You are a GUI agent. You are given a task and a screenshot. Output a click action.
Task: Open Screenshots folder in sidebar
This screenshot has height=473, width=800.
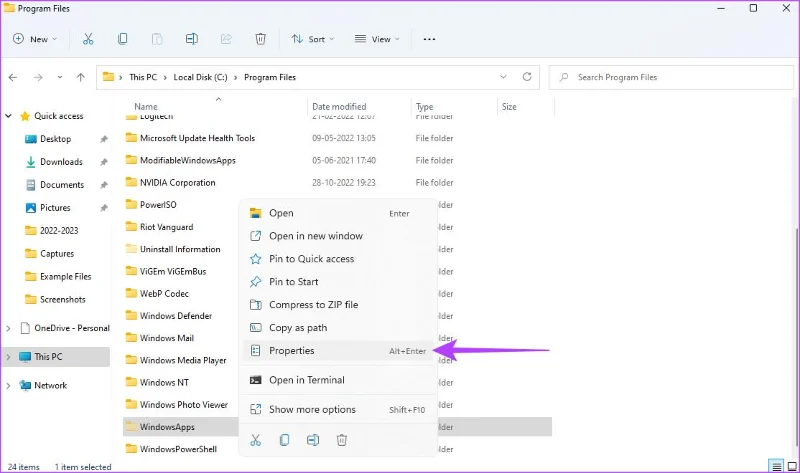click(63, 300)
